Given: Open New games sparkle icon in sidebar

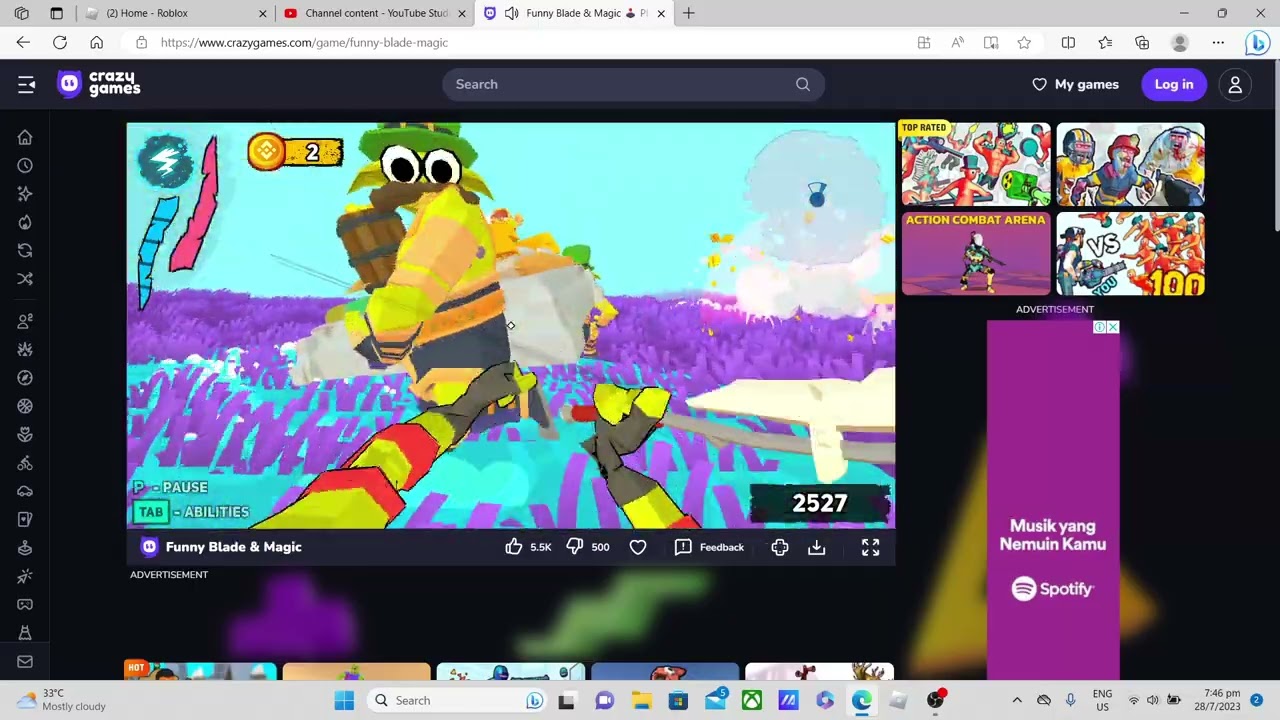Looking at the screenshot, I should (25, 194).
